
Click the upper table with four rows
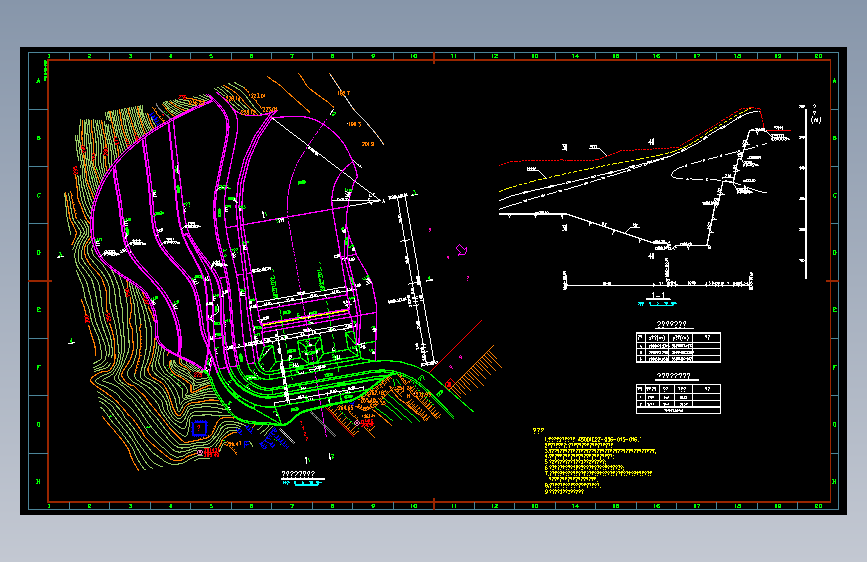point(678,347)
